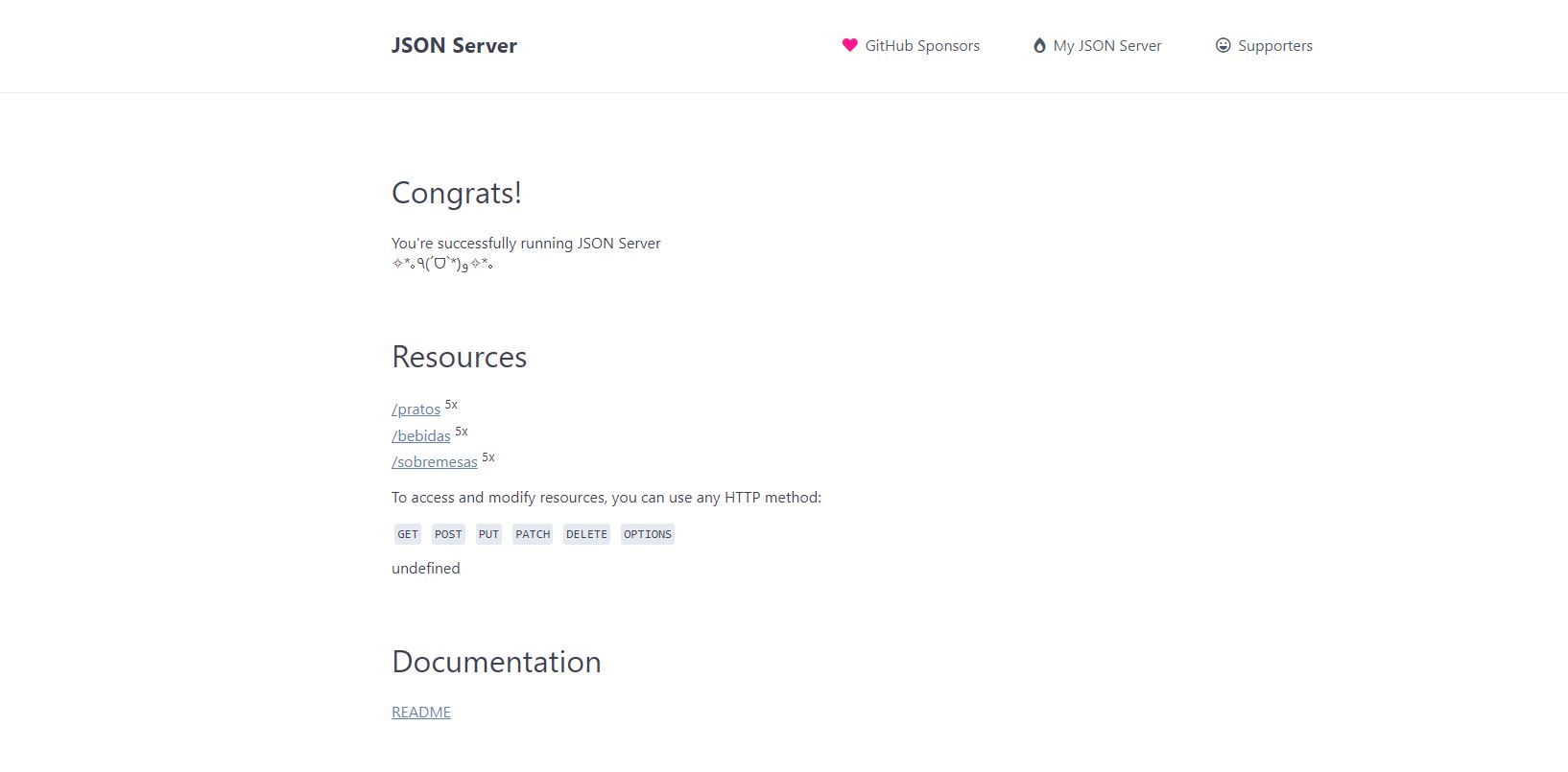Click the smiley icon beside Supporters

point(1223,45)
